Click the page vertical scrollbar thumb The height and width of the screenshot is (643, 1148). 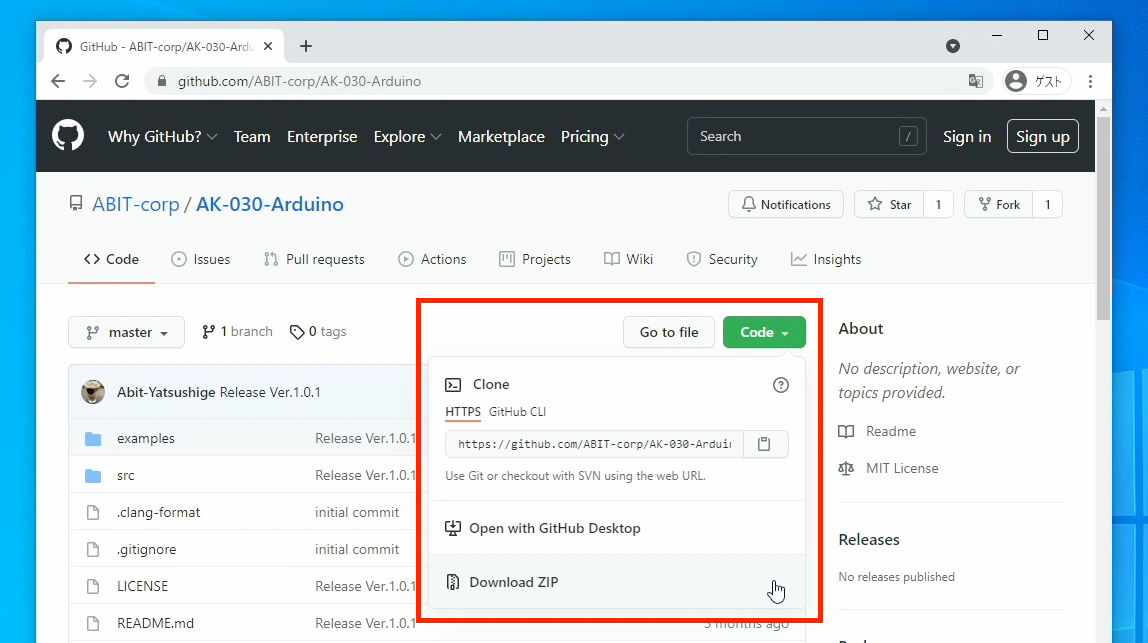(1103, 218)
